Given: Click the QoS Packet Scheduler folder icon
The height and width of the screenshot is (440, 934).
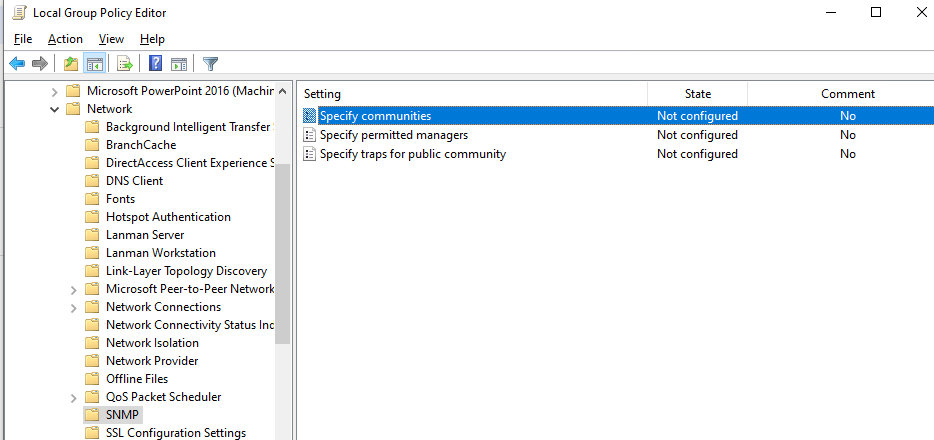Looking at the screenshot, I should (92, 396).
